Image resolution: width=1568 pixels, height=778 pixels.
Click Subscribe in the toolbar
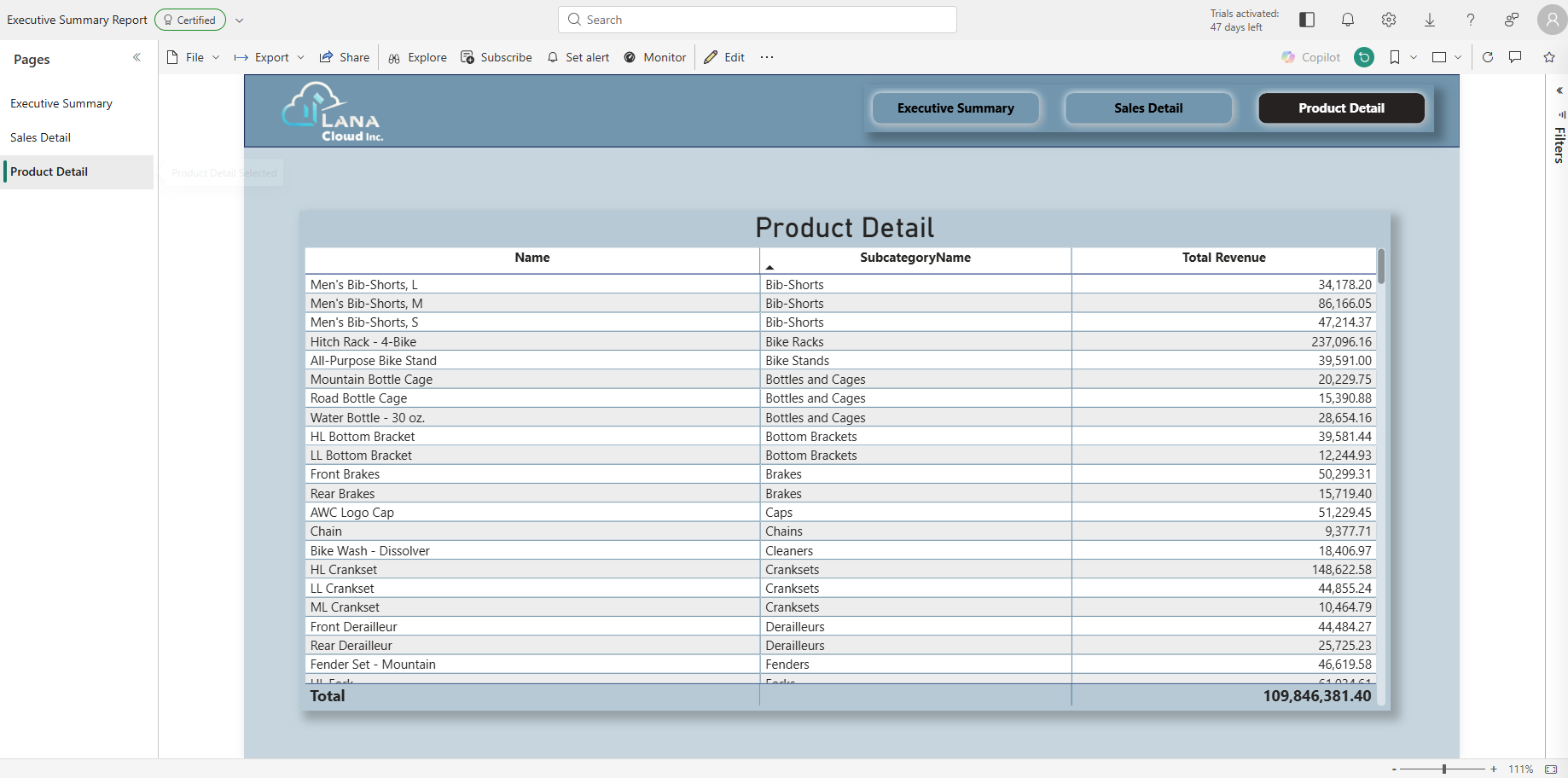497,57
